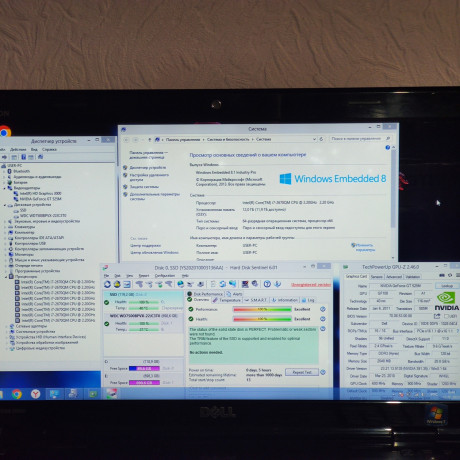Click the scan hardware icon in Device Manager toolbar
This screenshot has height=460, width=460.
pos(40,157)
